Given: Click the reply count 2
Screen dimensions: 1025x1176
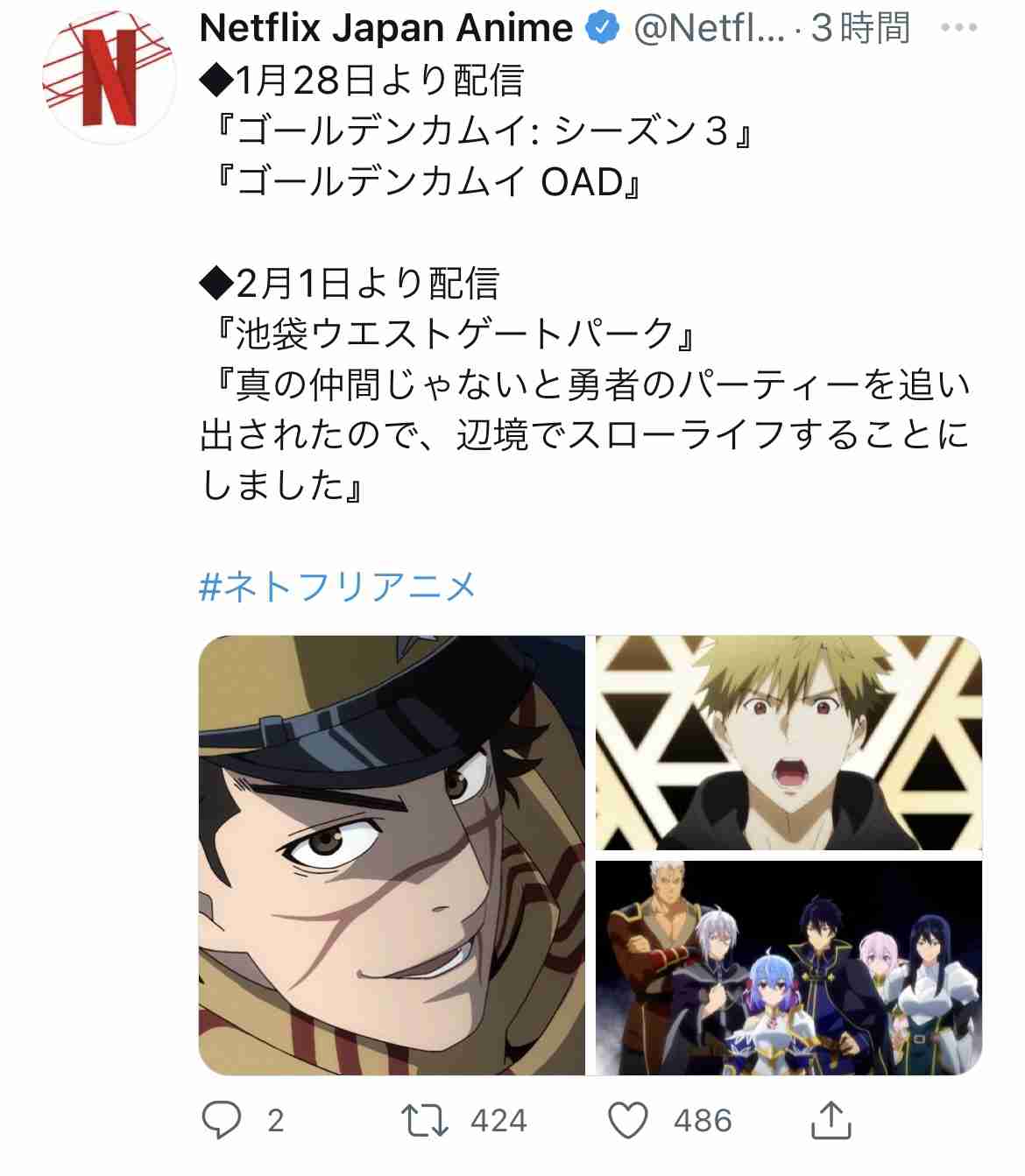Looking at the screenshot, I should coord(275,1121).
